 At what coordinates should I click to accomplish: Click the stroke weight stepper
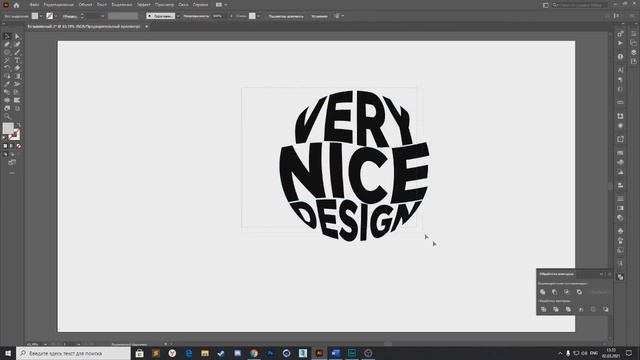coord(82,16)
